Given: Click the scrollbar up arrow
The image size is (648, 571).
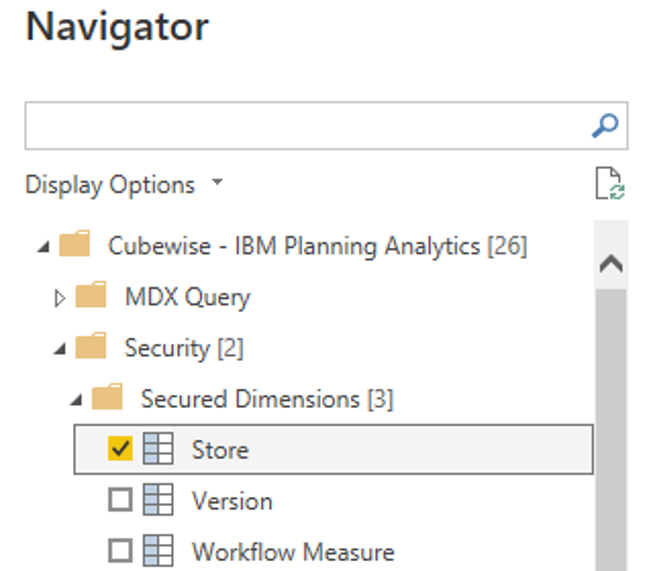Looking at the screenshot, I should [611, 264].
